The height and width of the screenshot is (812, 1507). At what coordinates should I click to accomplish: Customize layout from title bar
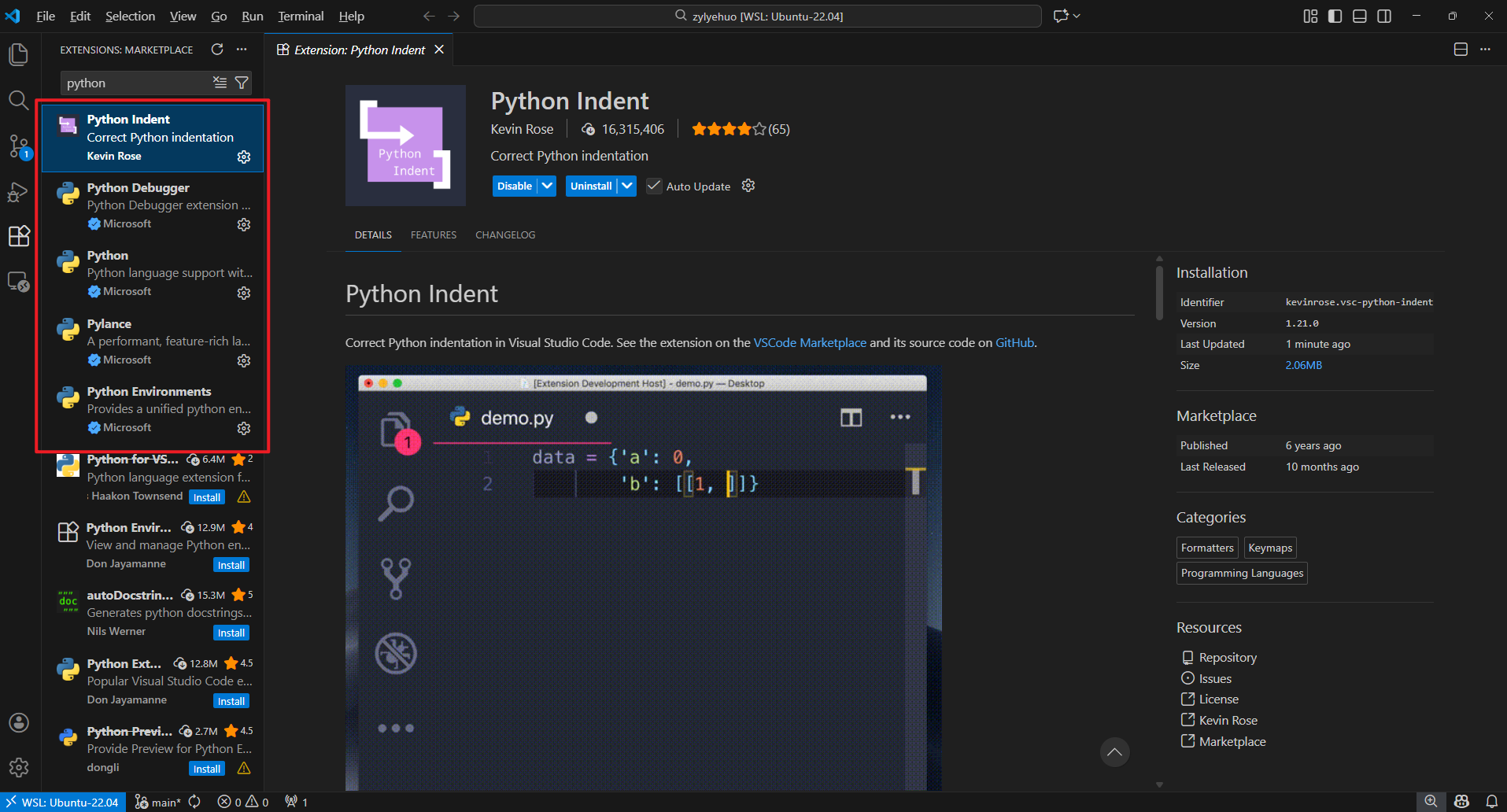1310,16
